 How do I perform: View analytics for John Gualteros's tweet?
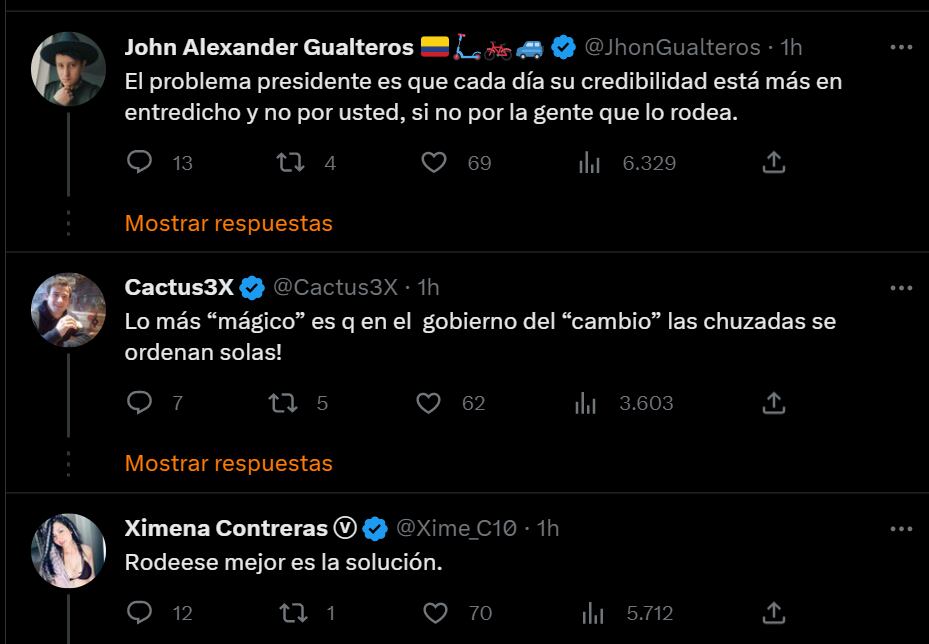[x=588, y=162]
